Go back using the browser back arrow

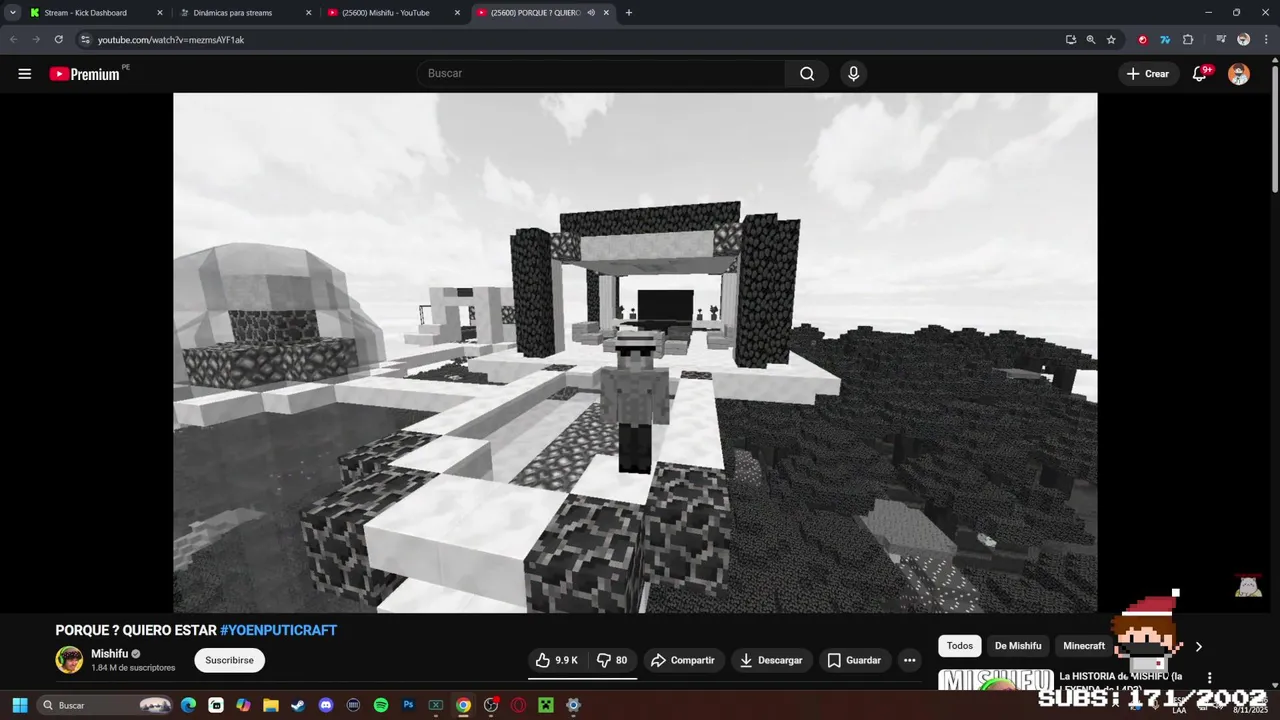(13, 40)
